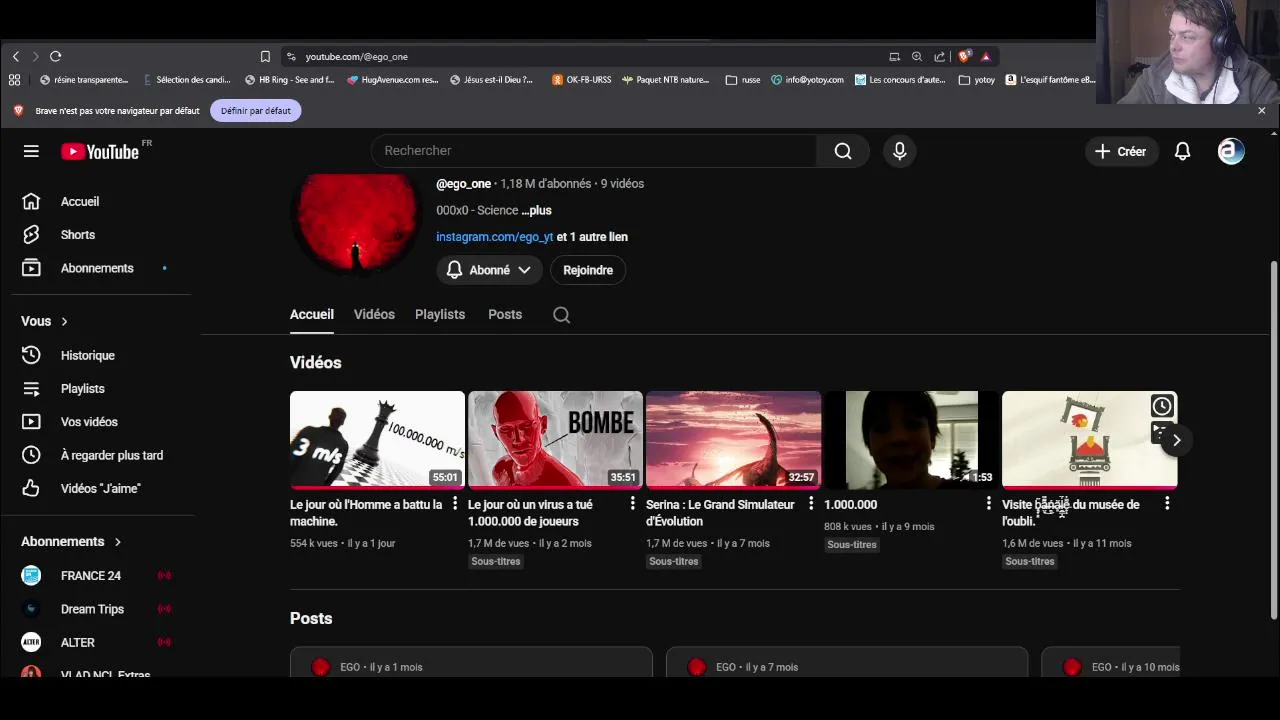Open the notifications bell in the header
The image size is (1280, 720).
(x=1182, y=151)
